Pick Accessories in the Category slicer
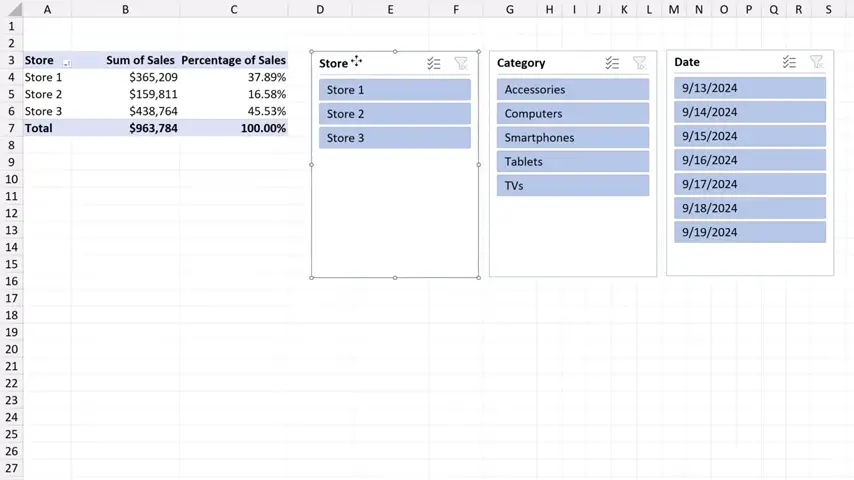The height and width of the screenshot is (480, 854). tap(572, 90)
